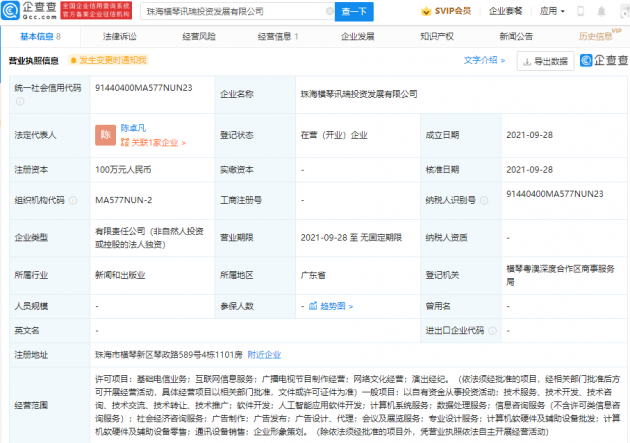Click 导出数据 export button
This screenshot has width=630, height=443.
pos(545,61)
